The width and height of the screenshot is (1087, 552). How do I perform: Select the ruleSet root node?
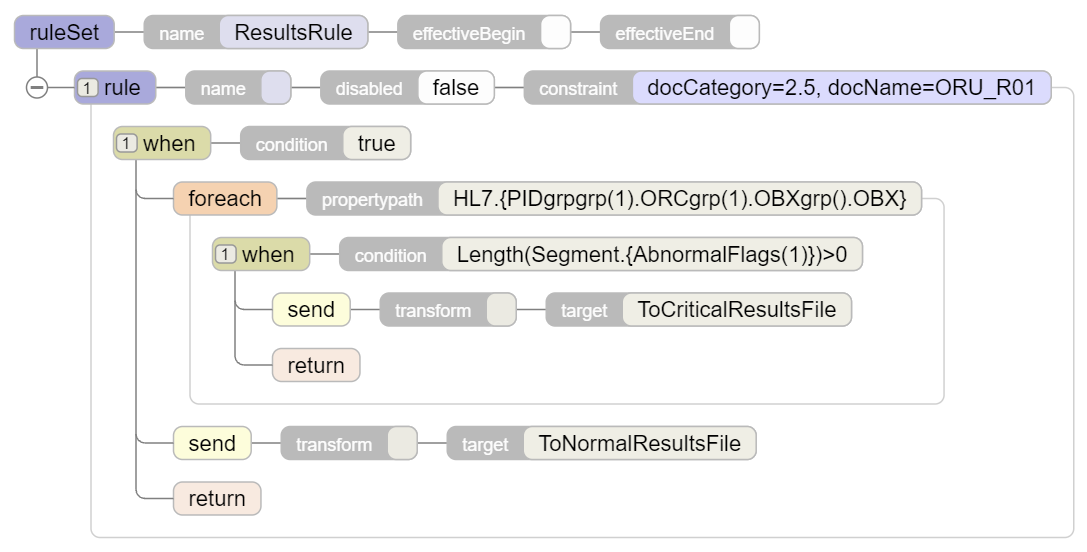tap(64, 33)
